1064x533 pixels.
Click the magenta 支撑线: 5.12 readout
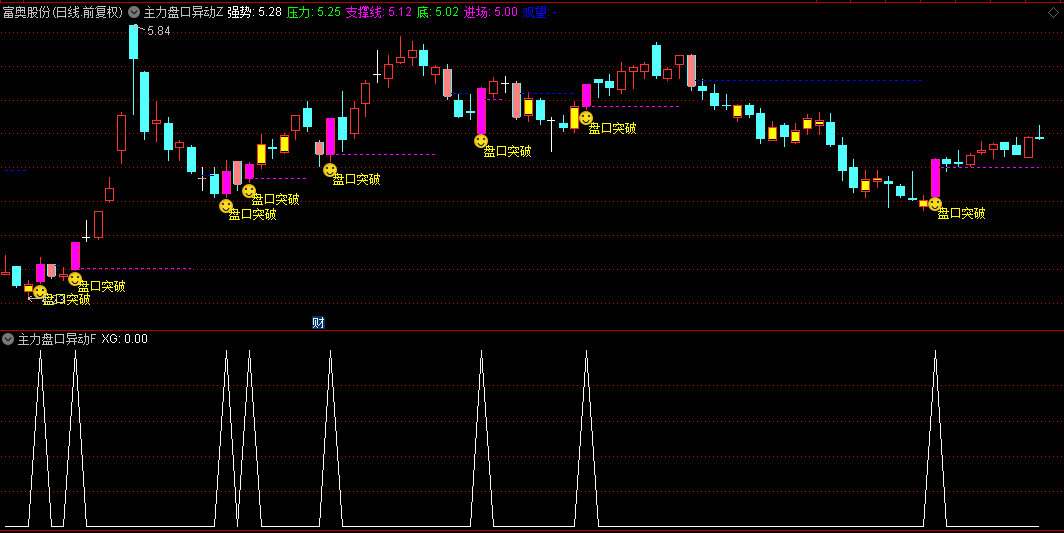tap(378, 13)
